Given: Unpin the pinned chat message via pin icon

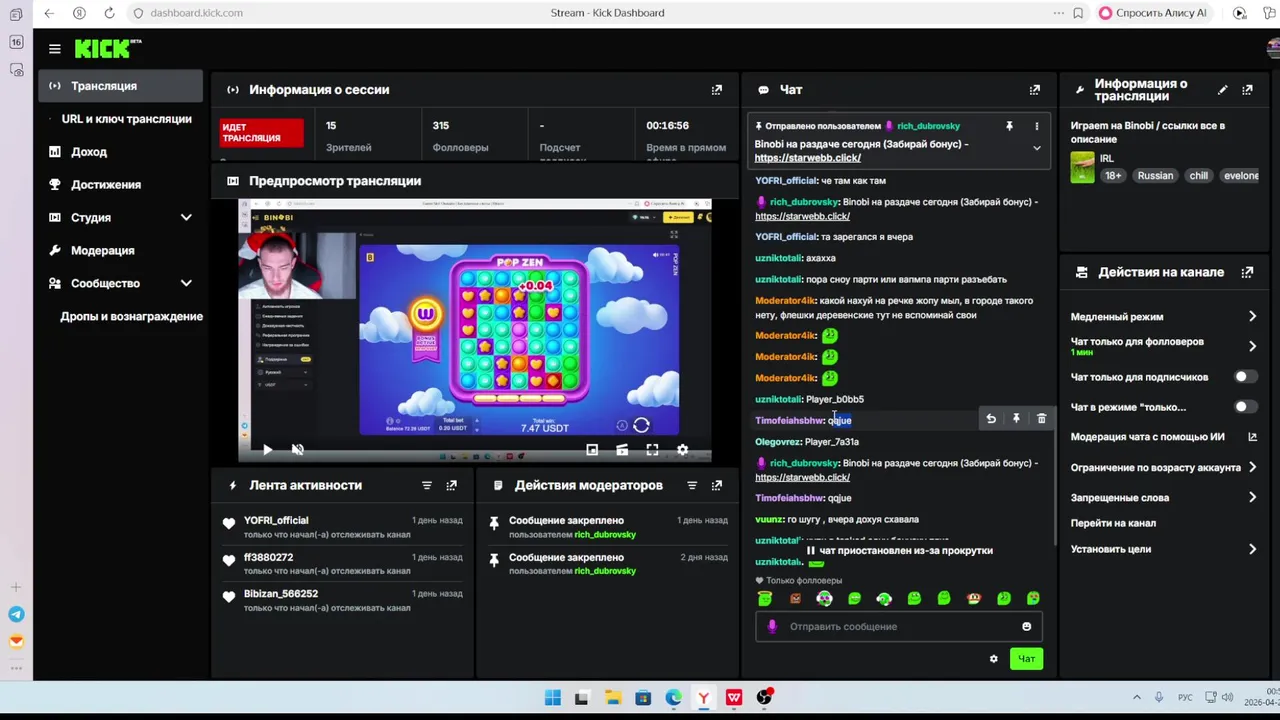Looking at the screenshot, I should click(1009, 126).
